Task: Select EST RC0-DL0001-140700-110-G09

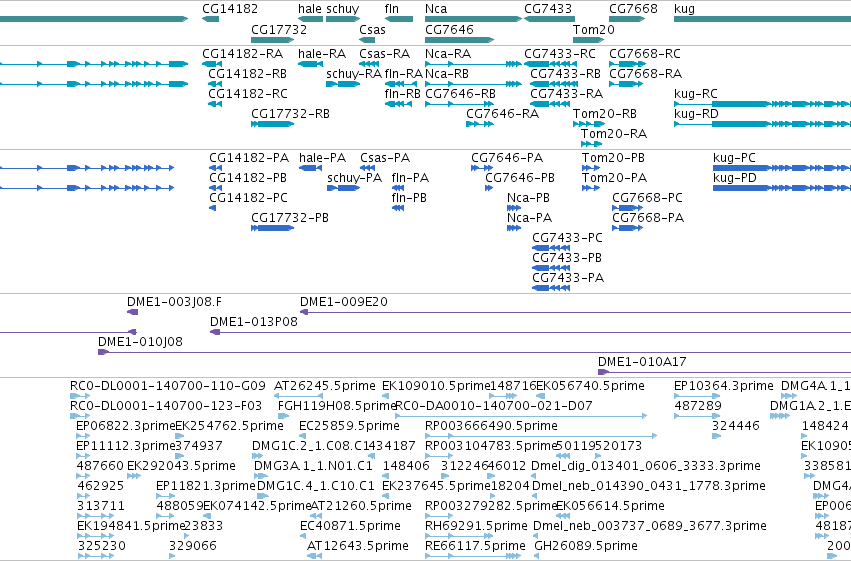Action: (x=168, y=386)
